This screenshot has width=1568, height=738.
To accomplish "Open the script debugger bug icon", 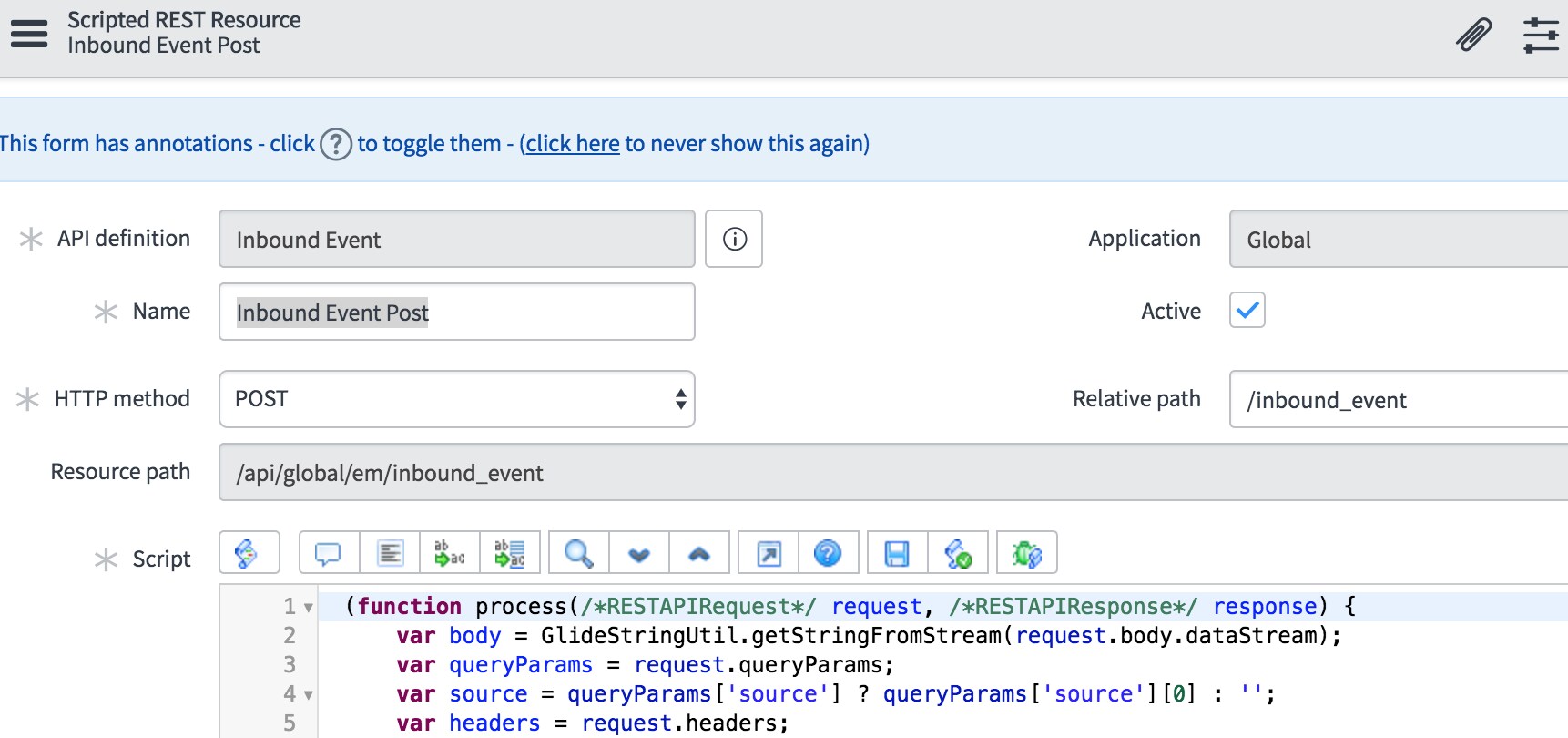I will (1026, 553).
